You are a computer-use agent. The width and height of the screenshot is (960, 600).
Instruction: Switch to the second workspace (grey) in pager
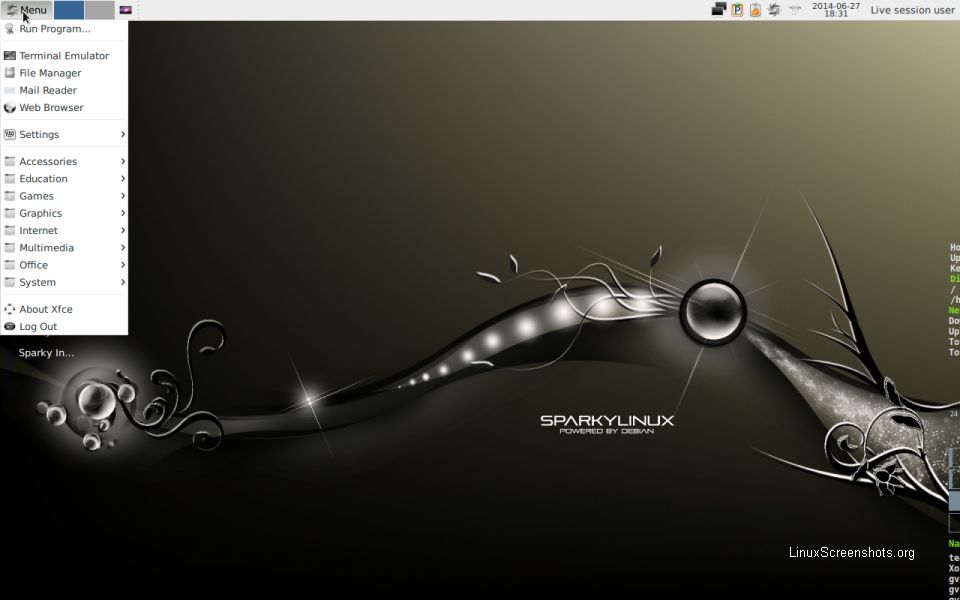pos(99,10)
